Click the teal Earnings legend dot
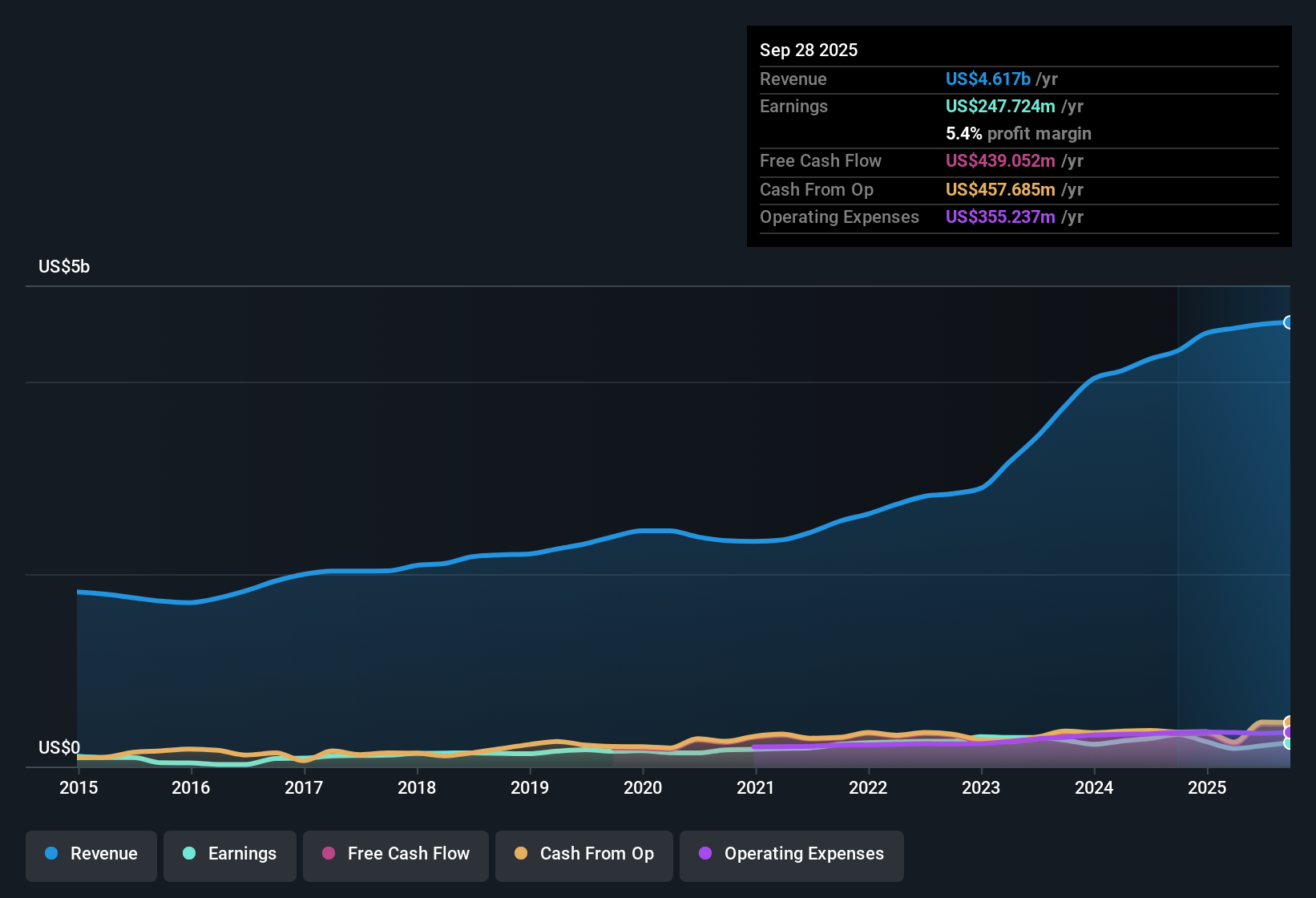This screenshot has width=1316, height=898. point(189,854)
